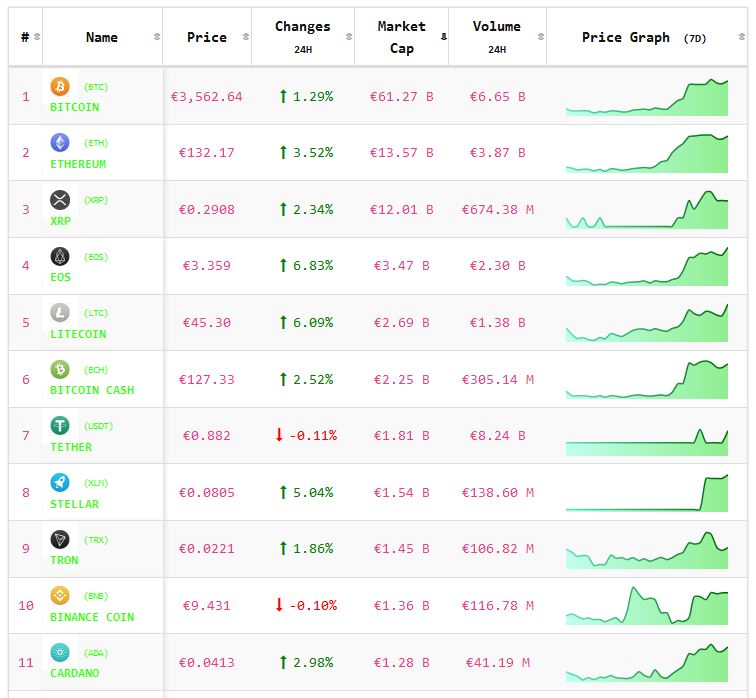756x698 pixels.
Task: Open the CARDANO name link
Action: tap(76, 673)
